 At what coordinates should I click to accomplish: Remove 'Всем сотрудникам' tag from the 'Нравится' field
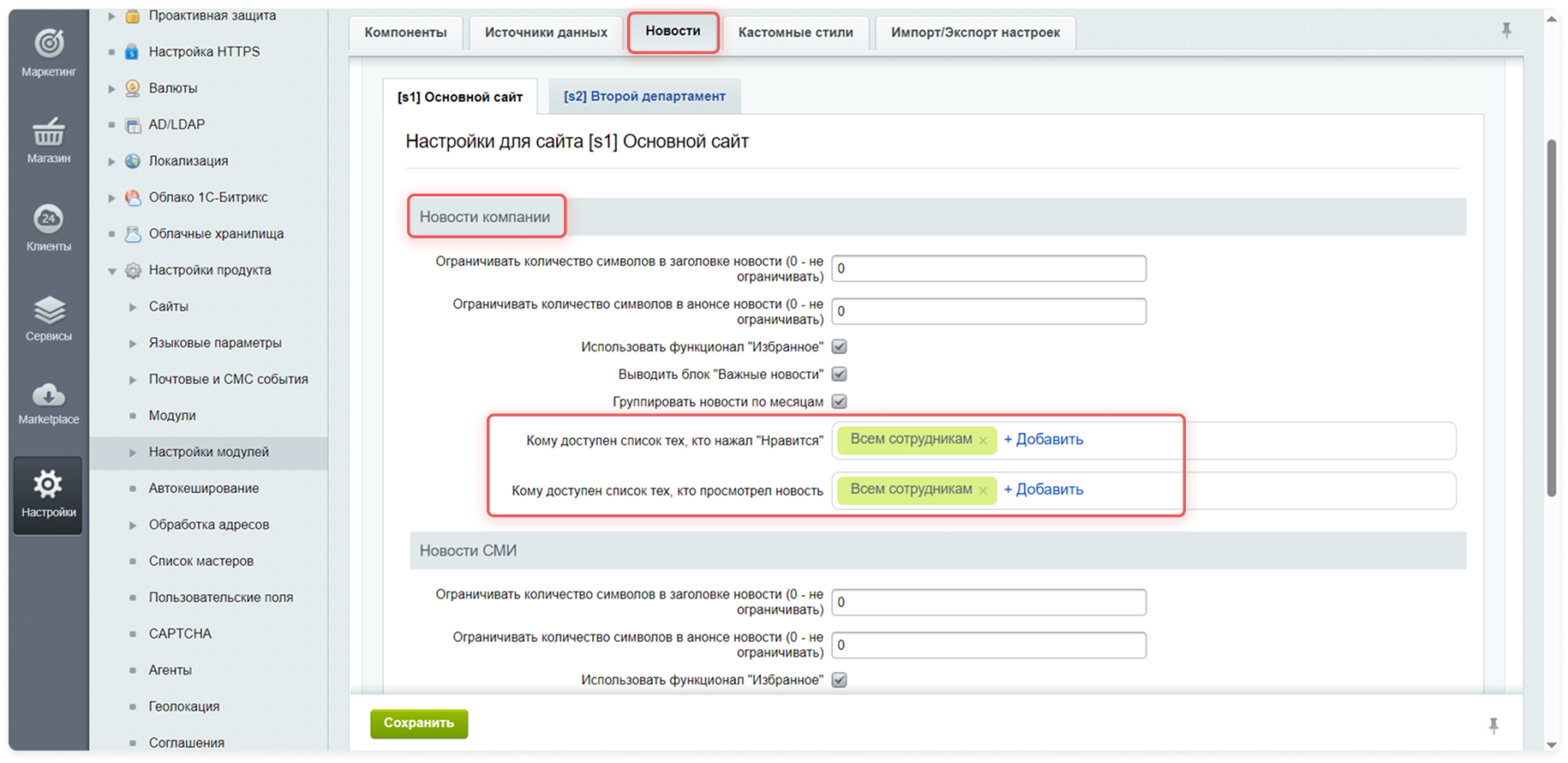(x=983, y=441)
